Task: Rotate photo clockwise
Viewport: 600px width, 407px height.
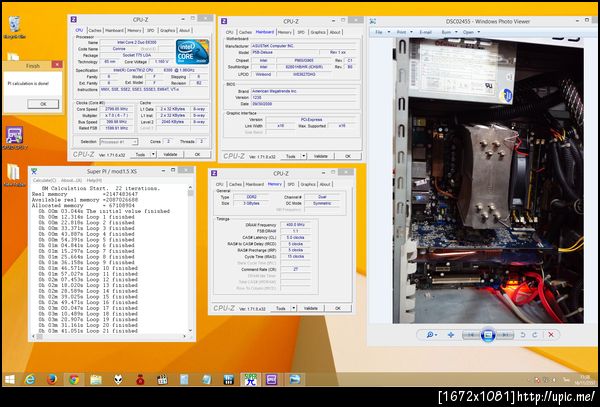Action: (x=535, y=335)
